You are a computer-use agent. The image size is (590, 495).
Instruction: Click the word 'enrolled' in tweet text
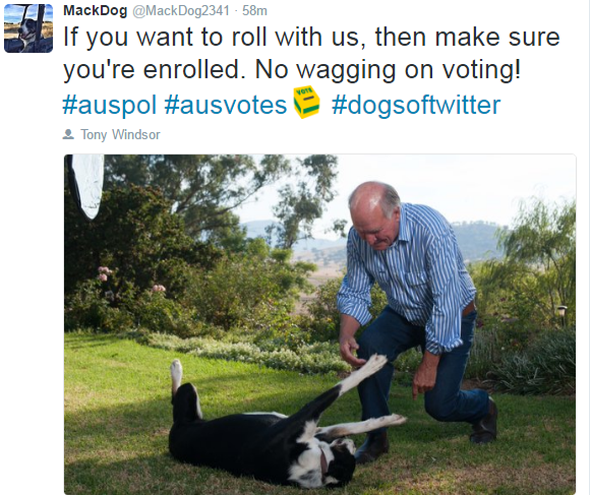[x=192, y=70]
